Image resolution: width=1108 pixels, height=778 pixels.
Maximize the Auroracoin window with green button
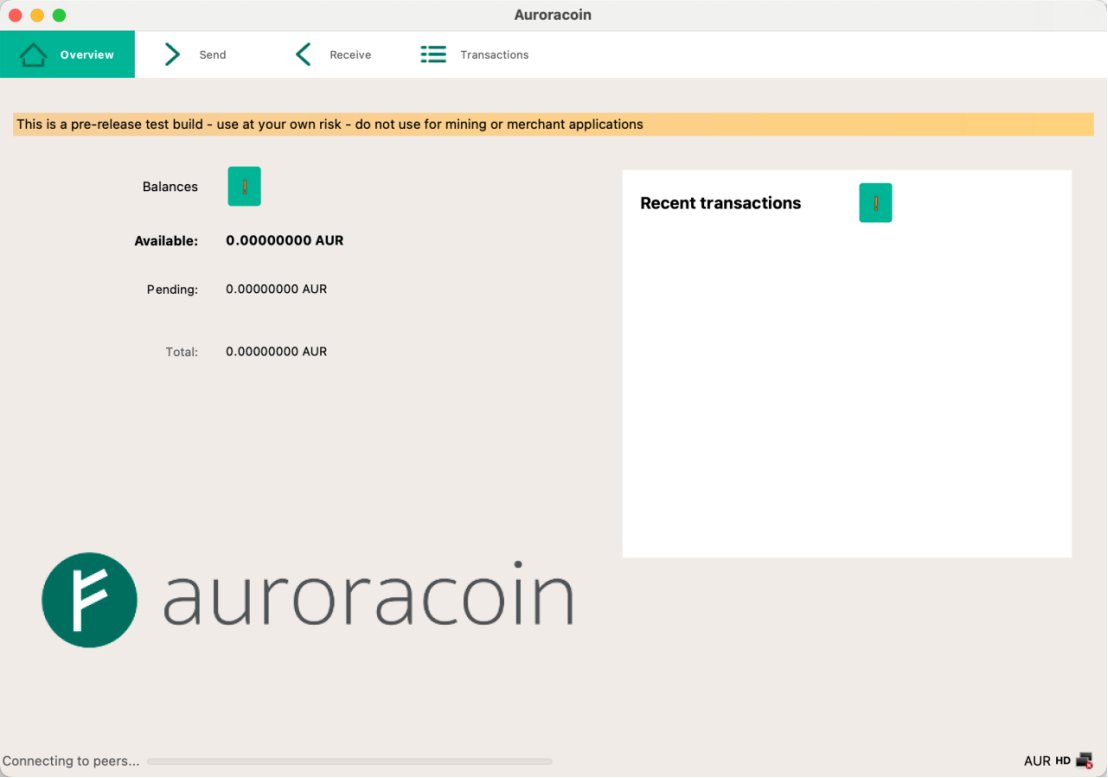coord(59,15)
